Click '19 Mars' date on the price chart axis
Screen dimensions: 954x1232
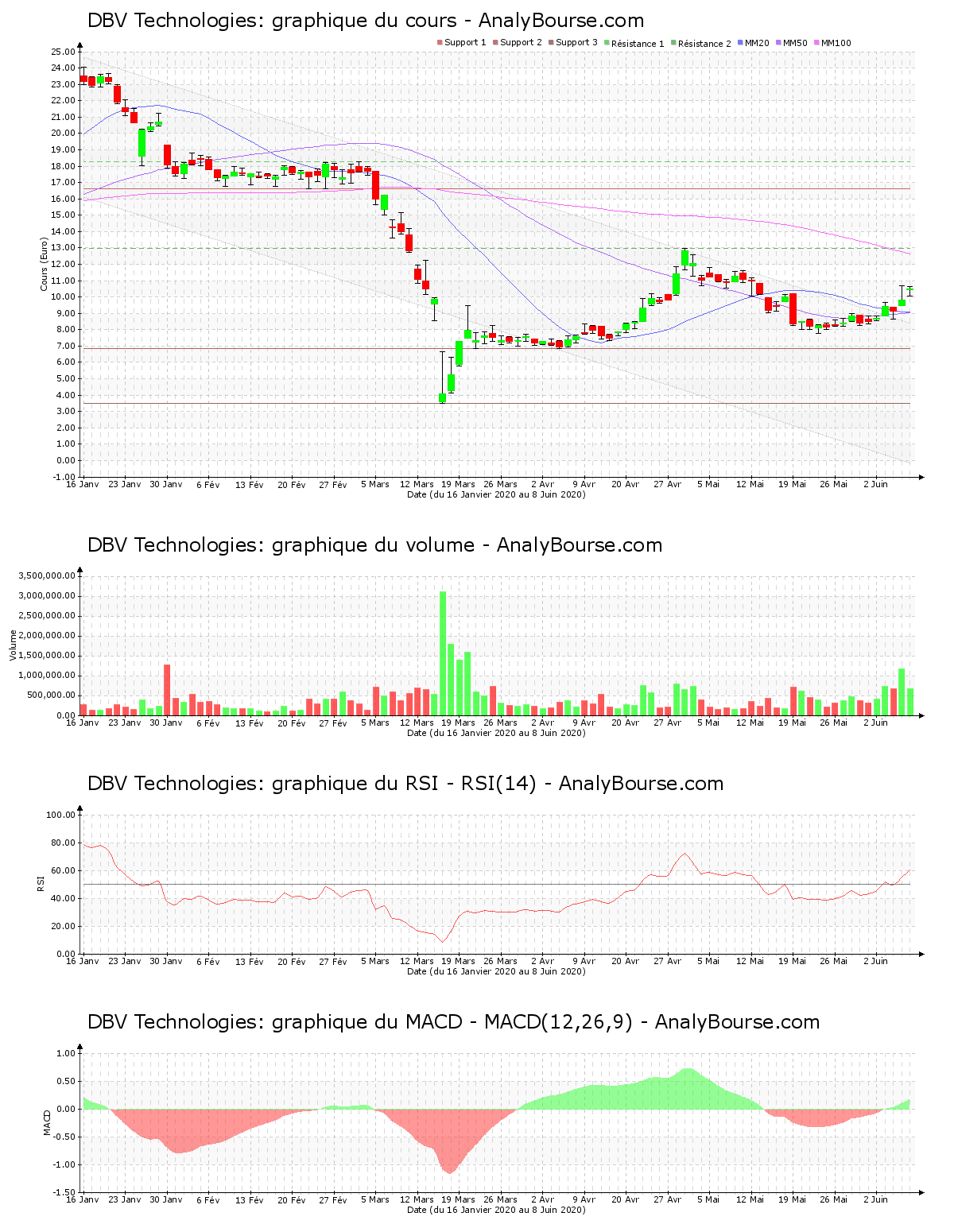[x=459, y=484]
